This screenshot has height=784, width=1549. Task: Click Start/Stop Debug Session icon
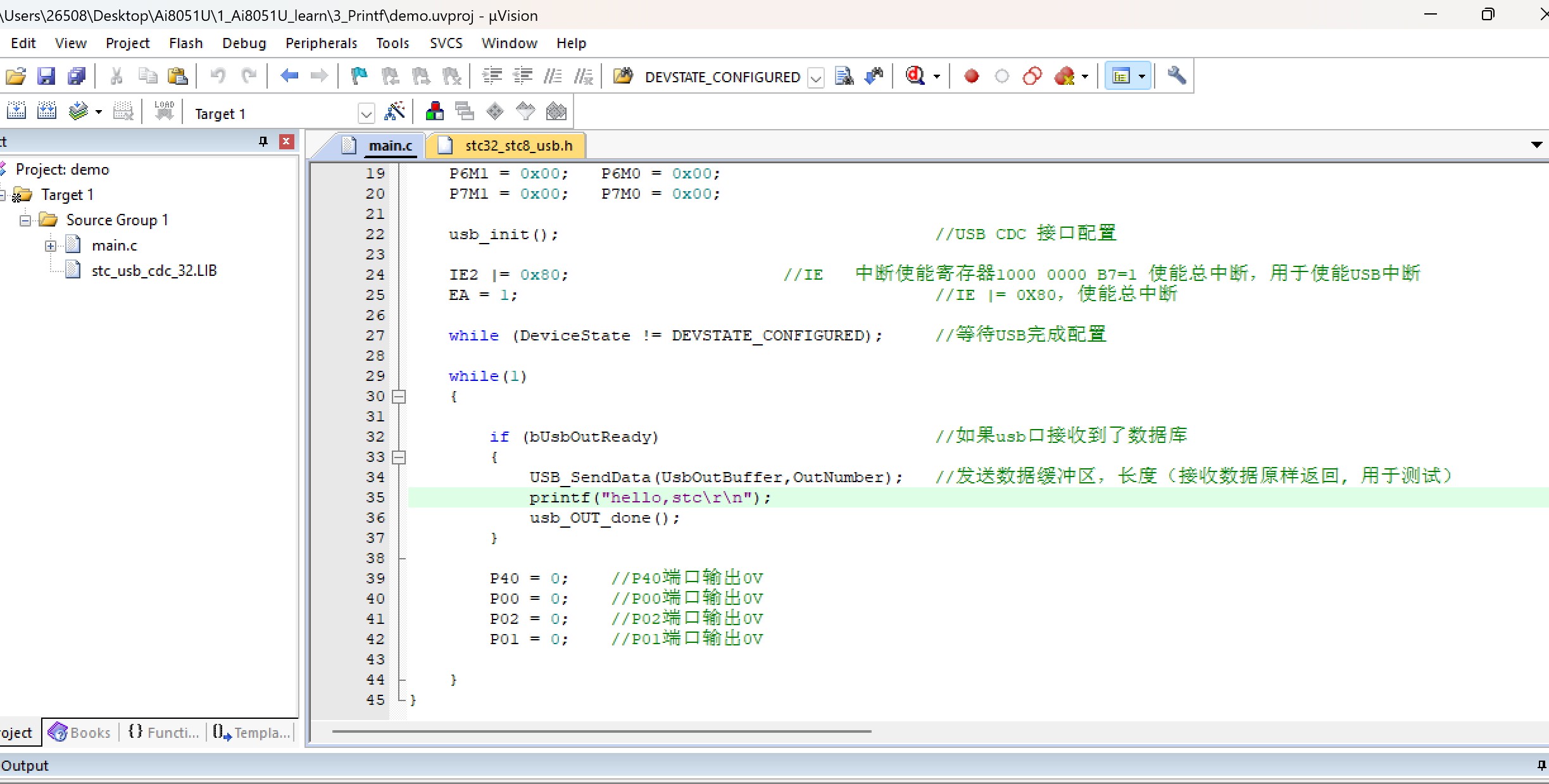click(915, 77)
